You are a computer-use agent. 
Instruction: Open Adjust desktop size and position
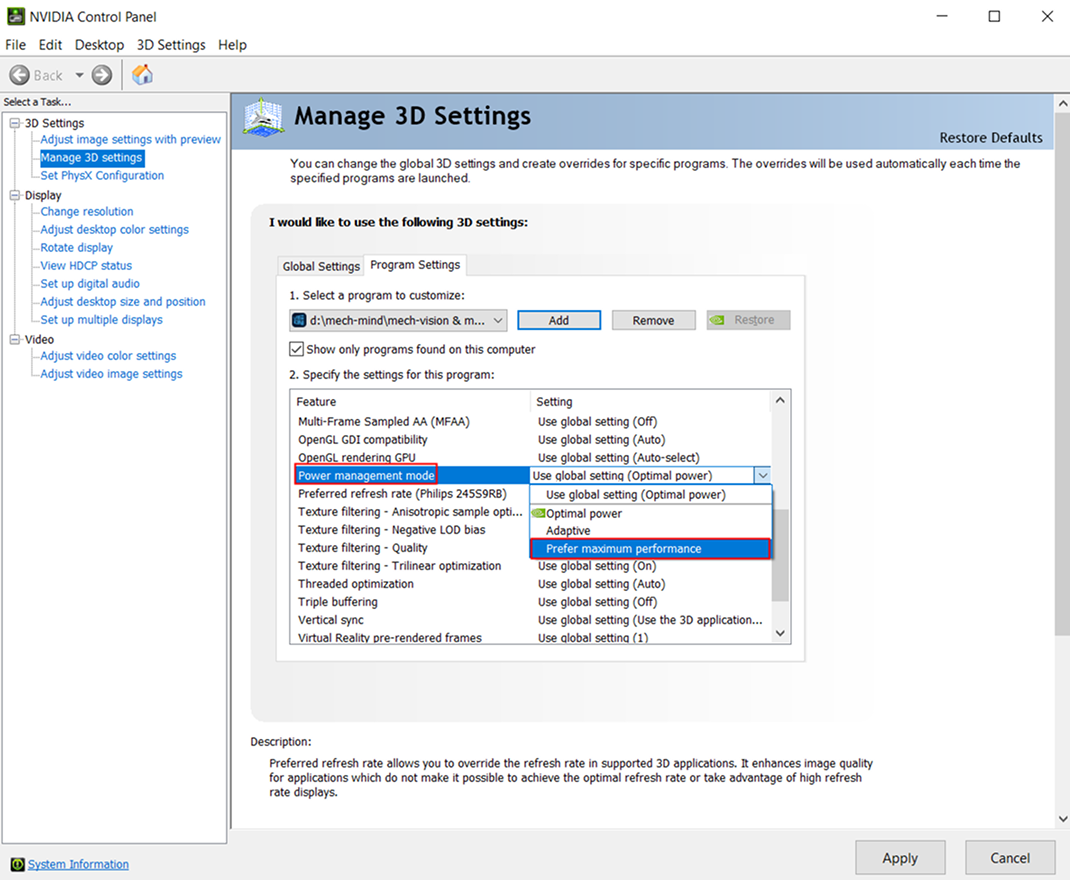pos(123,302)
